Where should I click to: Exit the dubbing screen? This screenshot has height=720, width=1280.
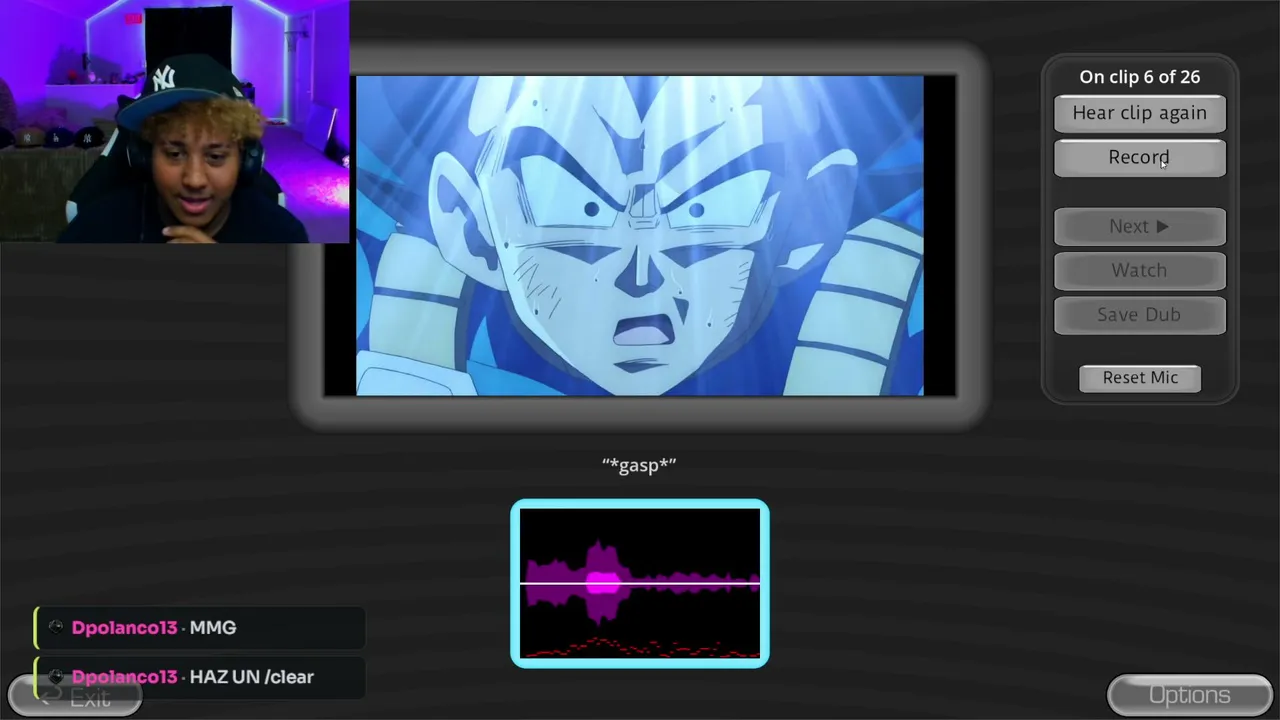point(75,697)
